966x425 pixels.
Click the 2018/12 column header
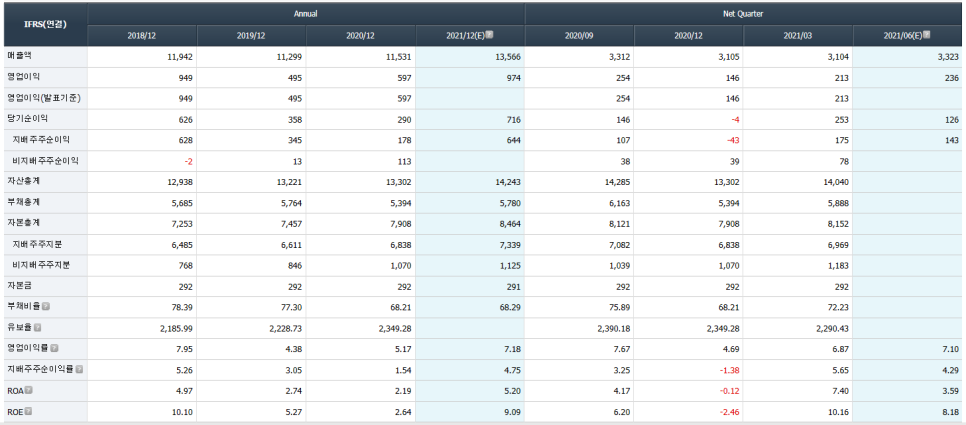tap(142, 36)
